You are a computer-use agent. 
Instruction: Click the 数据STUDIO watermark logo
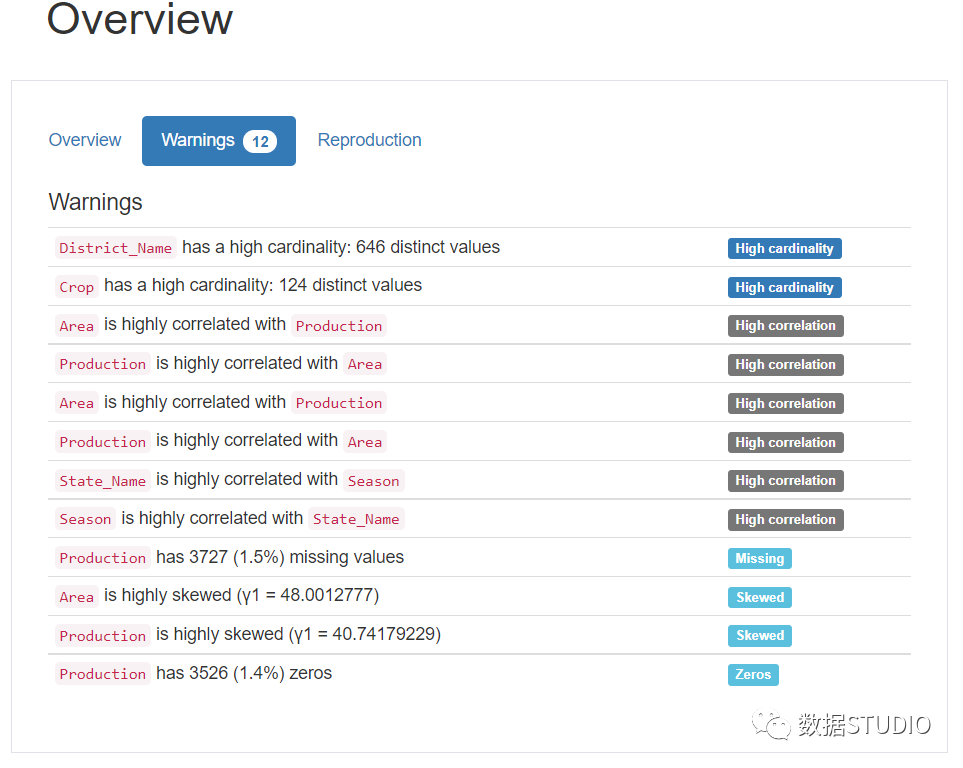(840, 723)
